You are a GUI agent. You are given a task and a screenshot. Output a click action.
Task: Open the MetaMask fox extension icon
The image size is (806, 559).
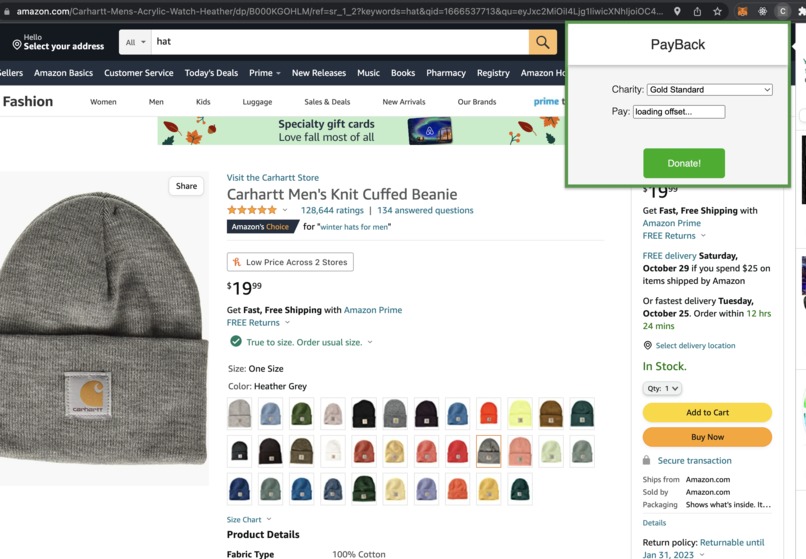[742, 11]
